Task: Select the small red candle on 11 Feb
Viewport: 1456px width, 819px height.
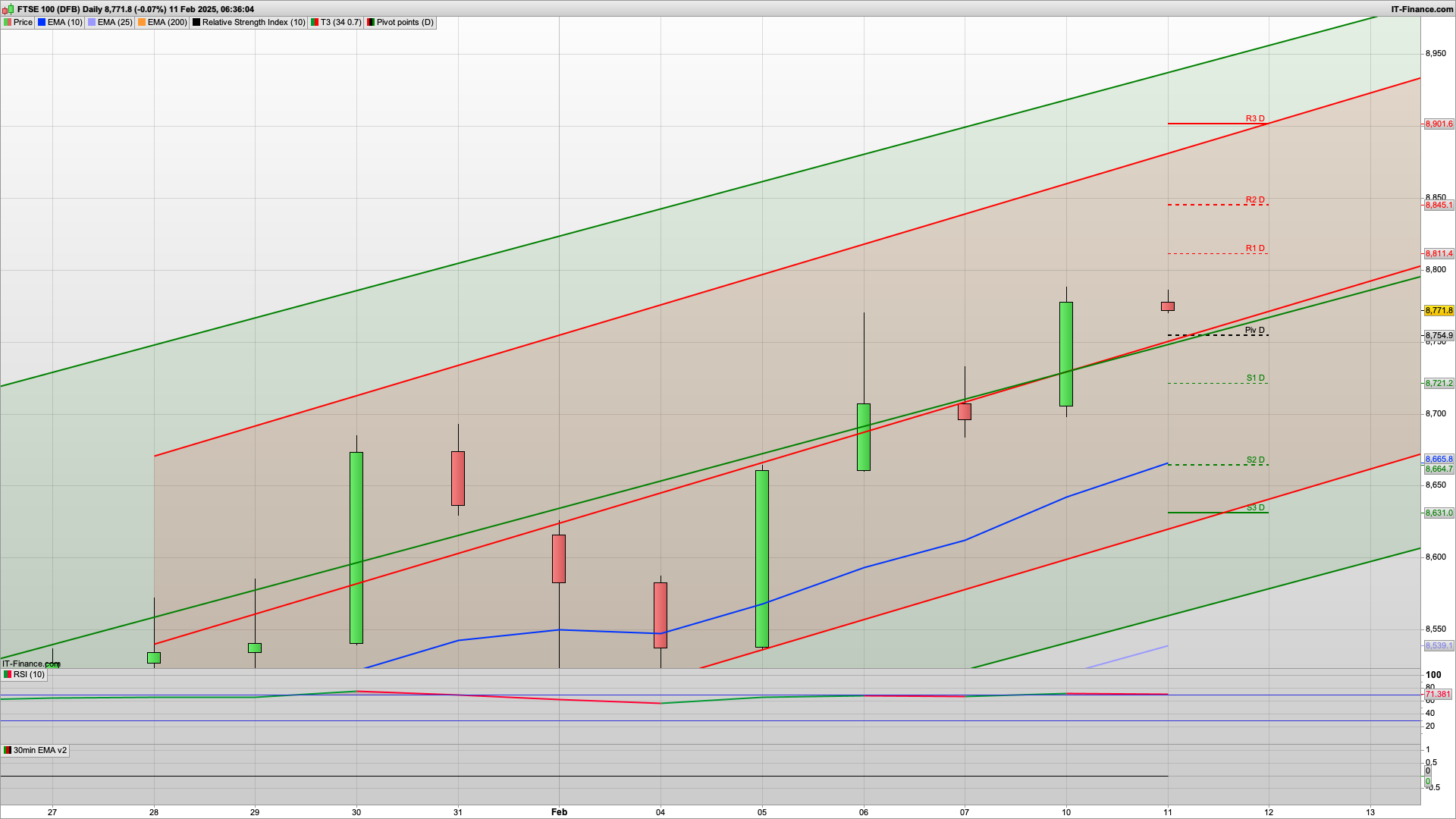Action: coord(1168,306)
